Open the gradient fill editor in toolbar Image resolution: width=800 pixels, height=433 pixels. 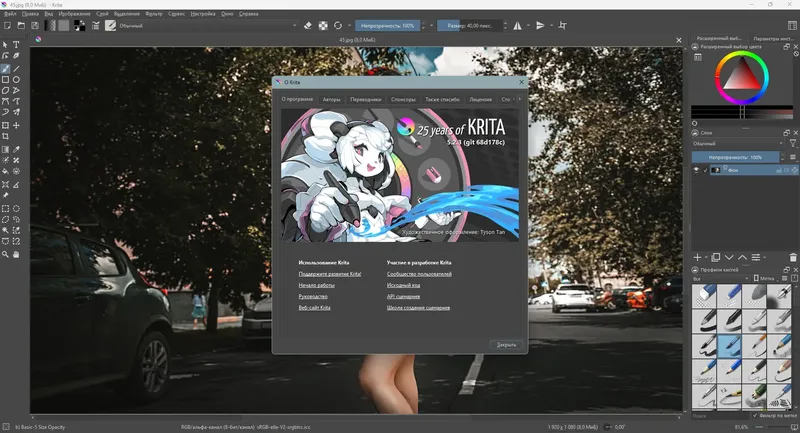pyautogui.click(x=50, y=26)
